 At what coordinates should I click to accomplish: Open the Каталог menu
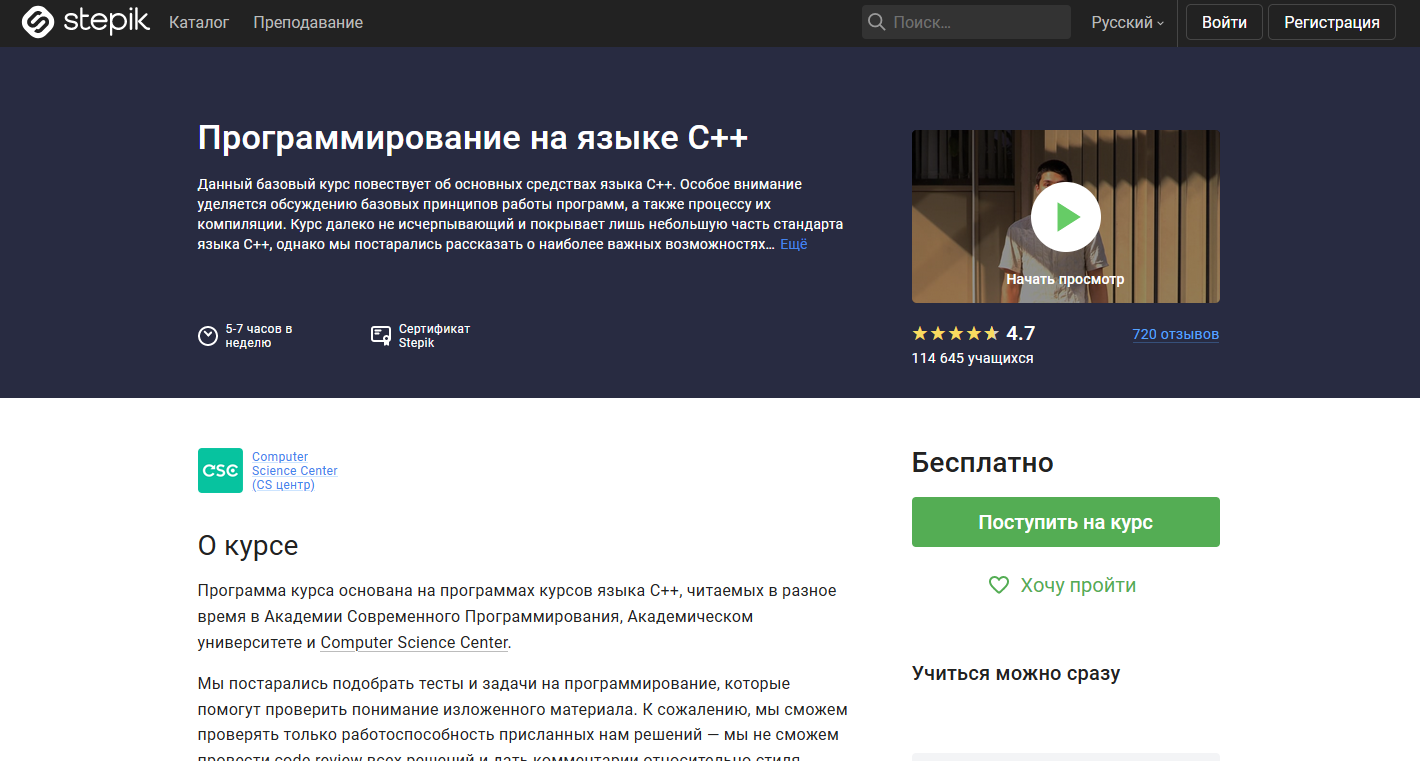coord(198,21)
